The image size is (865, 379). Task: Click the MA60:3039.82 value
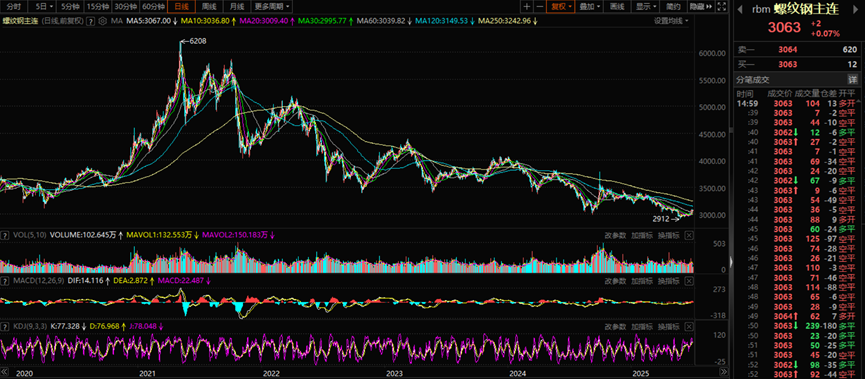tap(381, 20)
